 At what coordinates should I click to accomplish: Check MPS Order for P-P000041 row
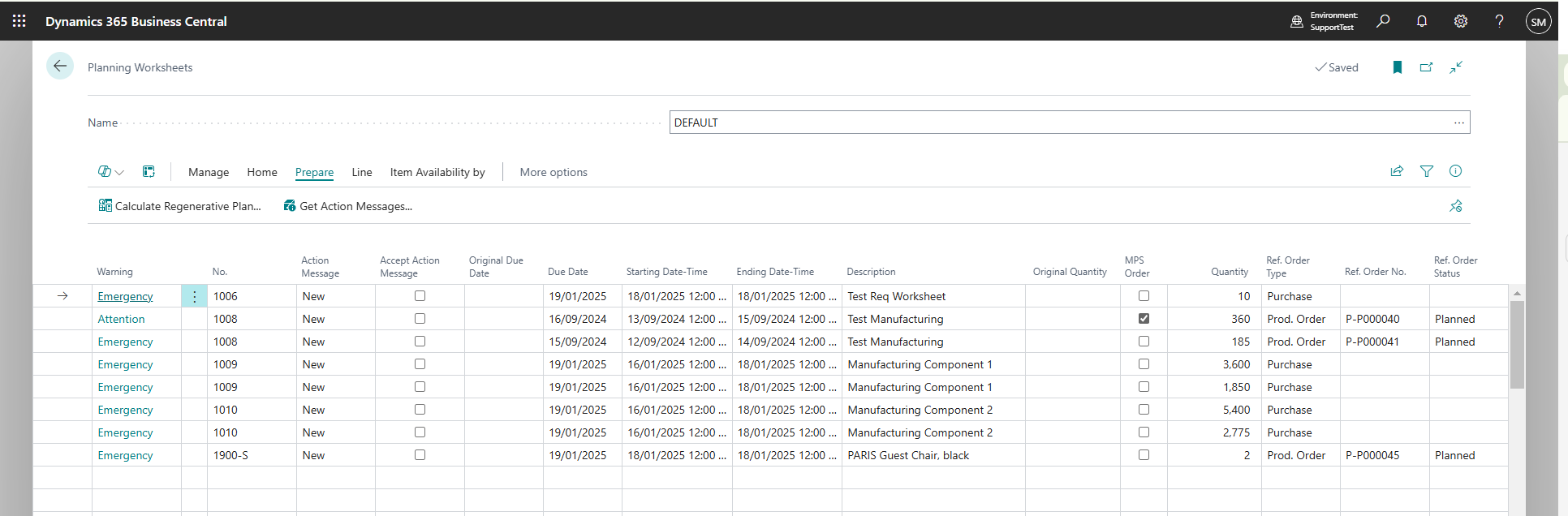coord(1144,342)
